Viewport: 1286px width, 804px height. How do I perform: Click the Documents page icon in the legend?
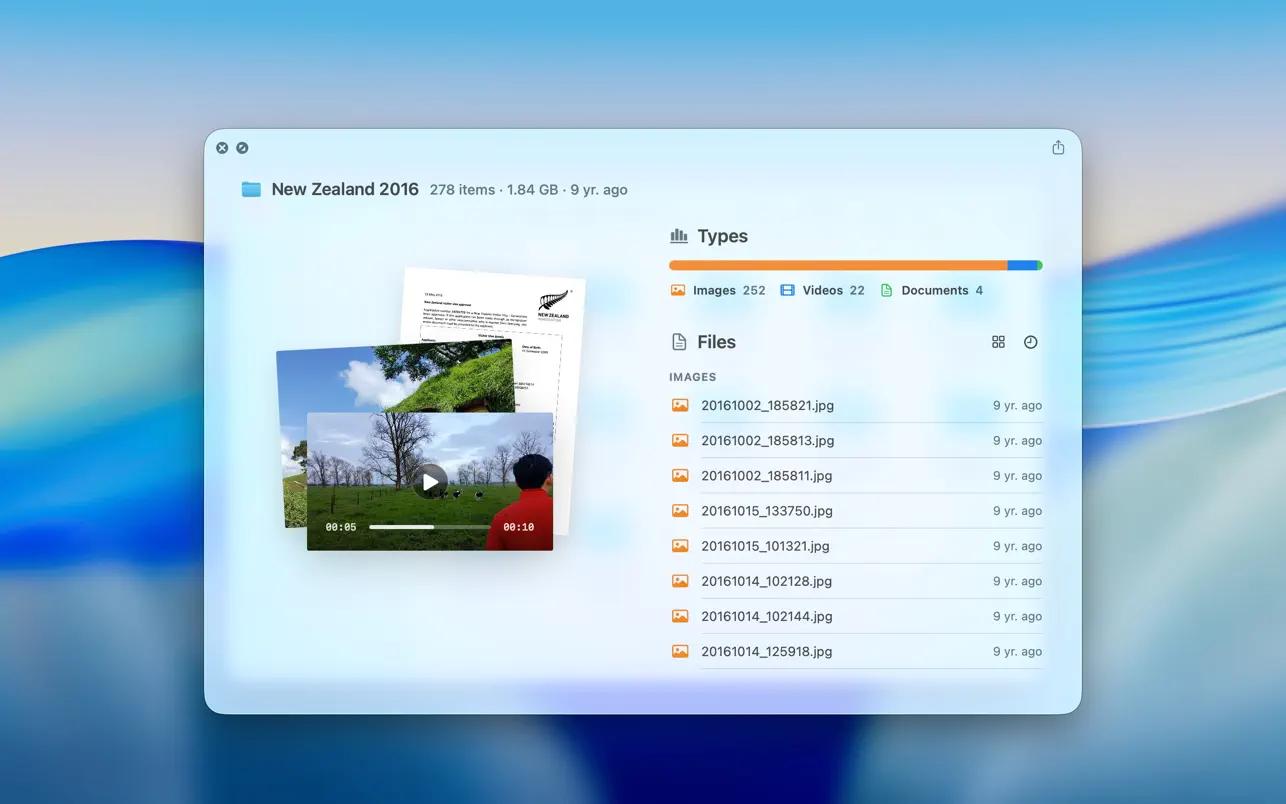886,290
